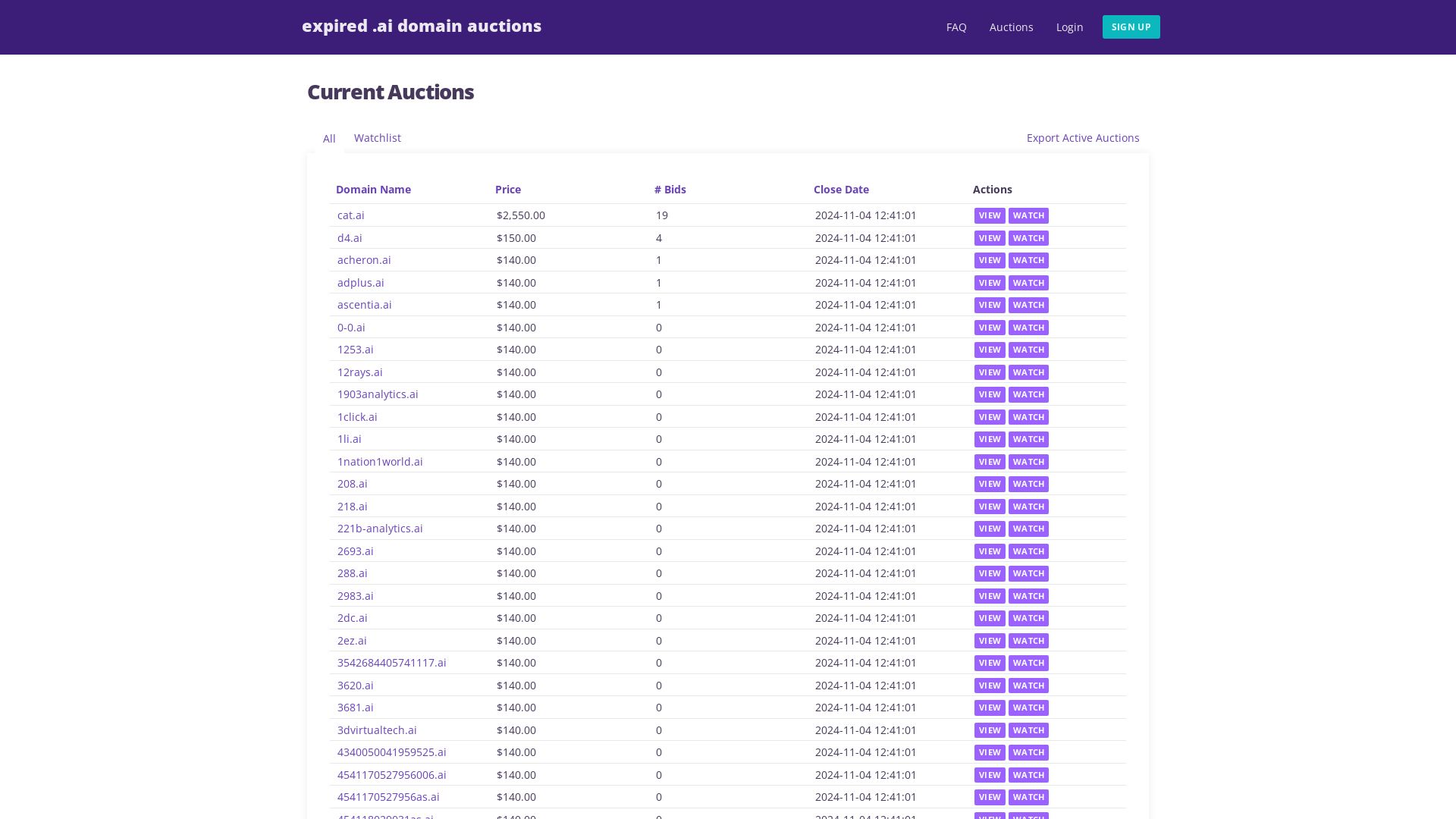Go to expired .ai domain auctions home
This screenshot has height=819, width=1456.
(422, 26)
